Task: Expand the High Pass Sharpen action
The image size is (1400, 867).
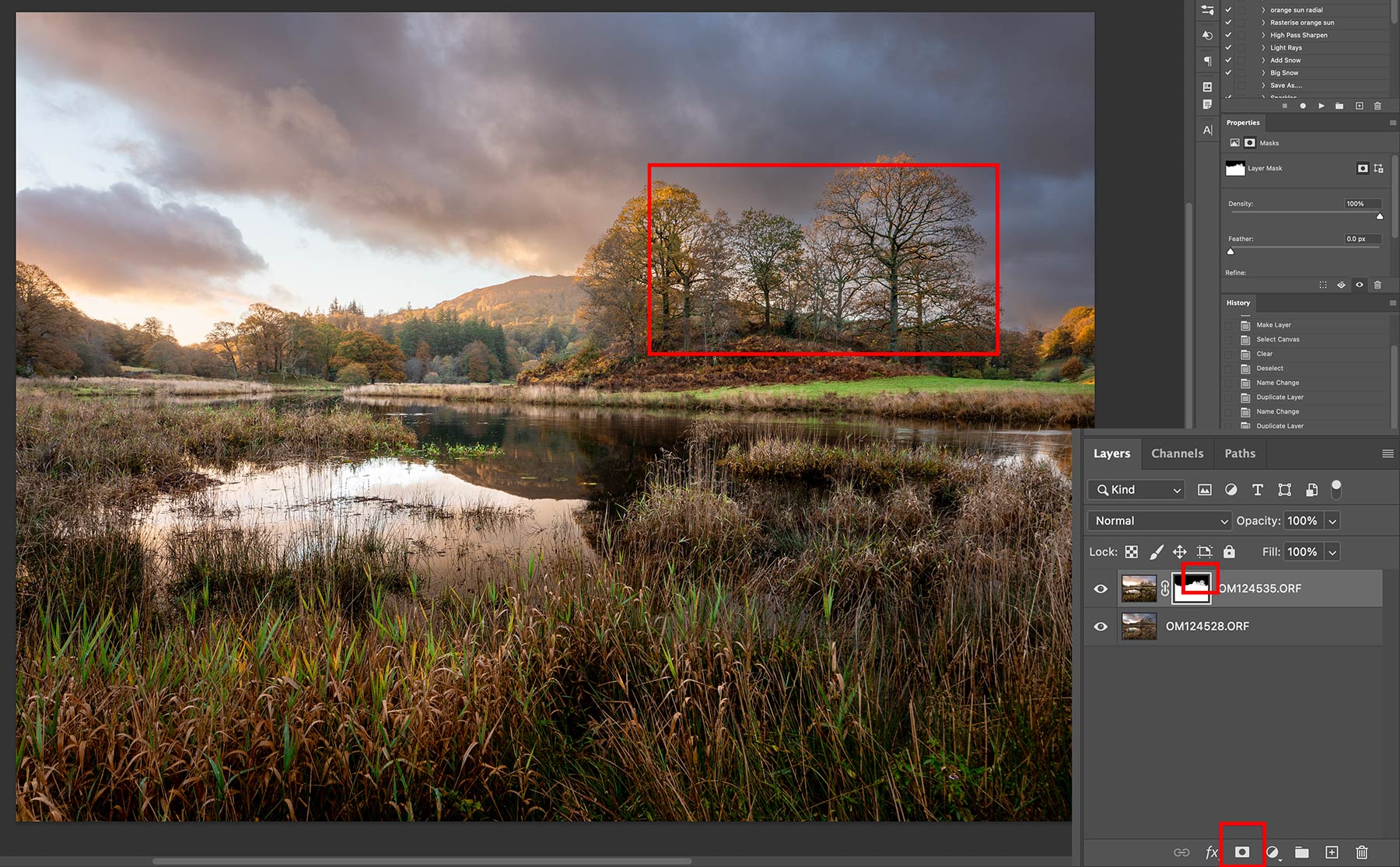Action: click(x=1263, y=35)
